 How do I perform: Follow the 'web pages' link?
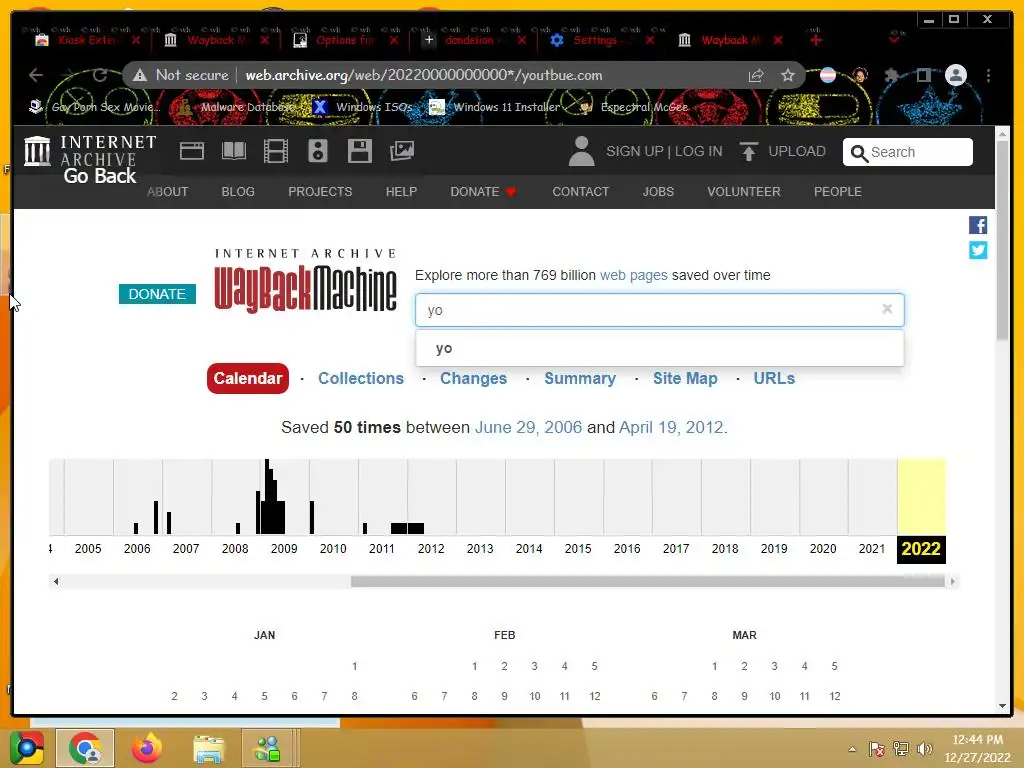(633, 276)
